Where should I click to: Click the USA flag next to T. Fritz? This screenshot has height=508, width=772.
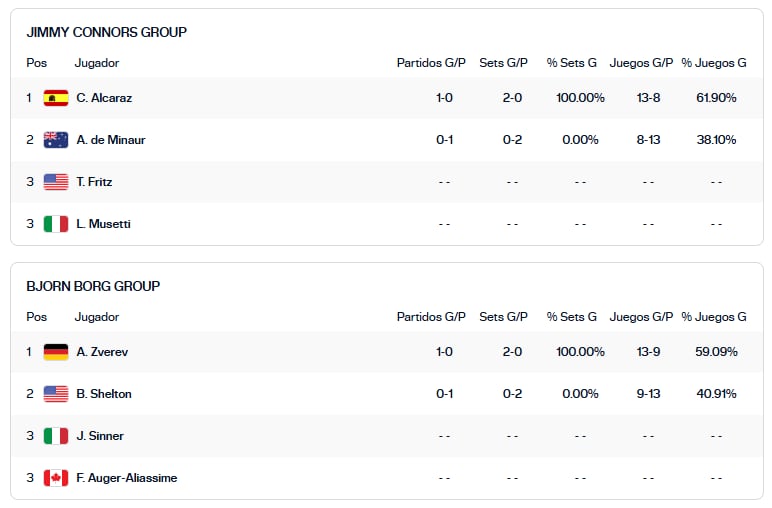point(56,182)
